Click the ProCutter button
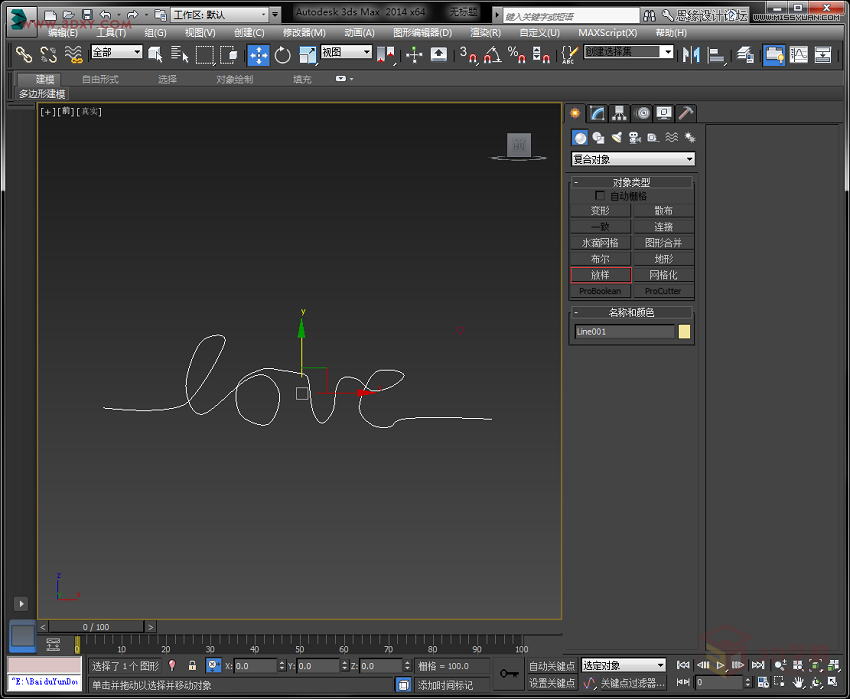 point(664,291)
